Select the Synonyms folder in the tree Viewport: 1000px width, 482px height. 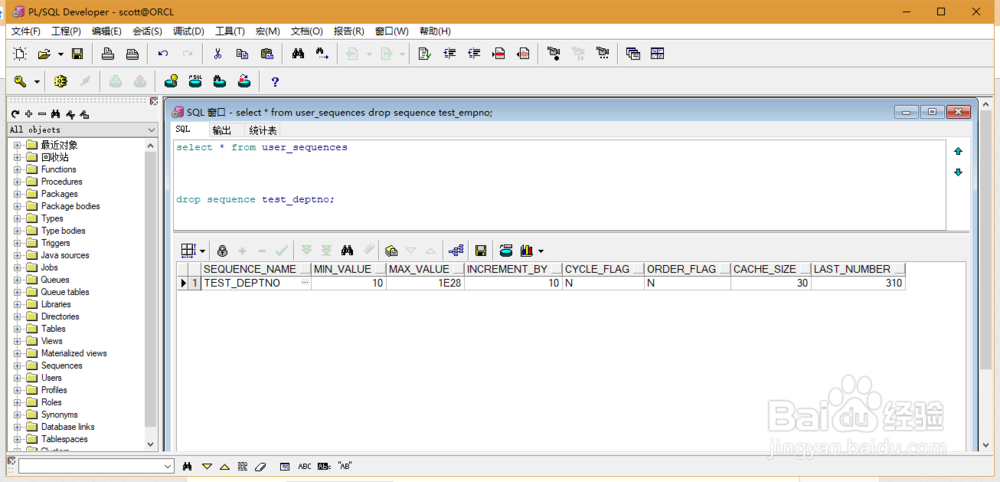pyautogui.click(x=59, y=414)
